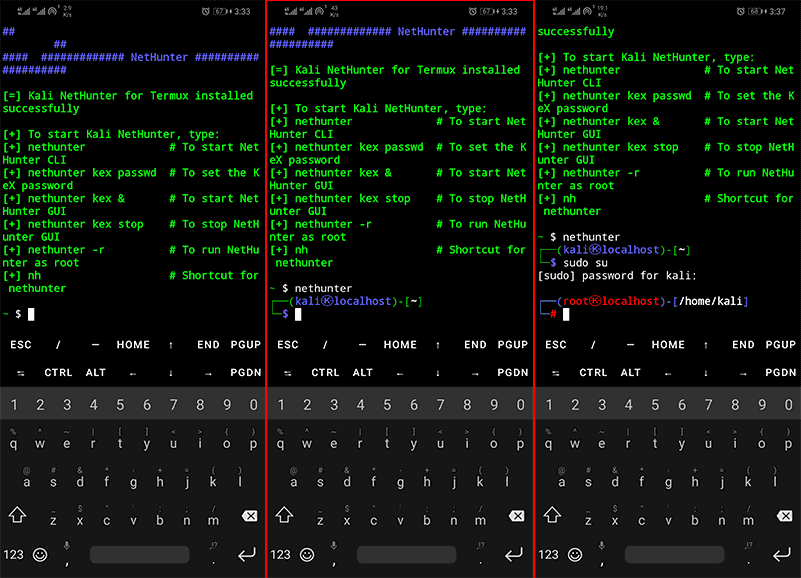Tap ALT key in the left phone screen
The width and height of the screenshot is (801, 578).
tap(96, 373)
